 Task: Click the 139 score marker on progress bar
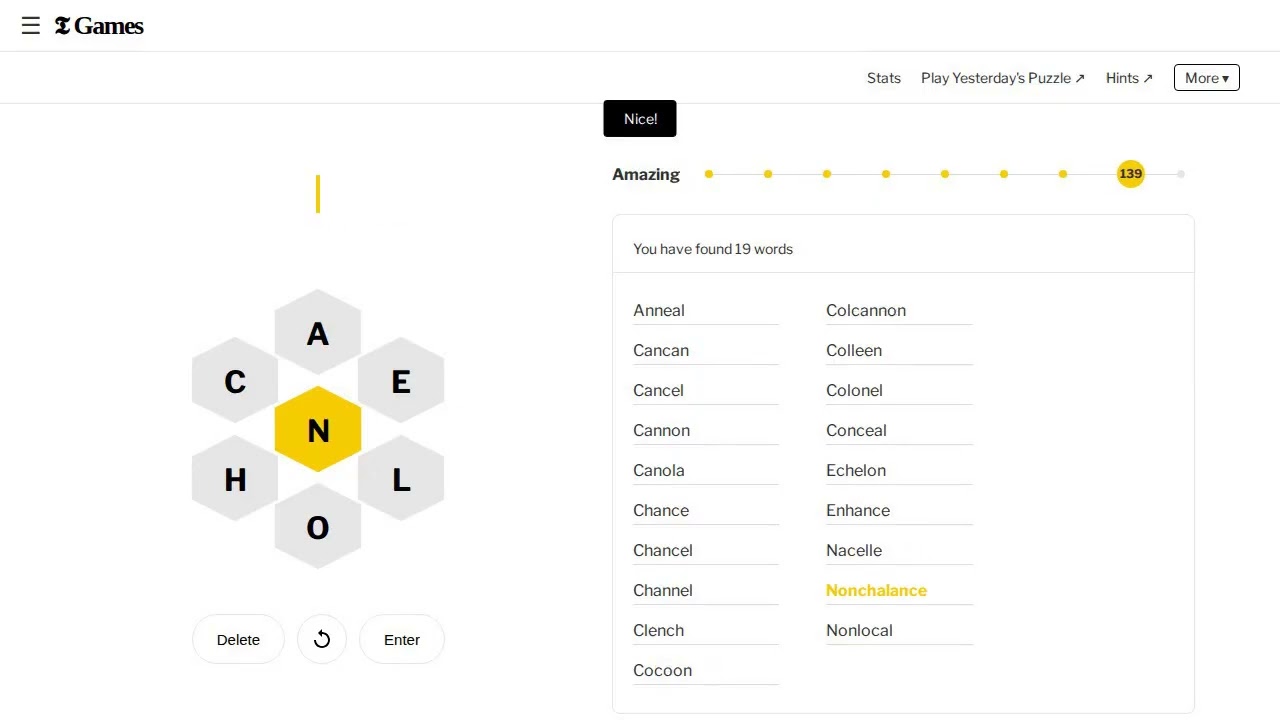[1130, 174]
